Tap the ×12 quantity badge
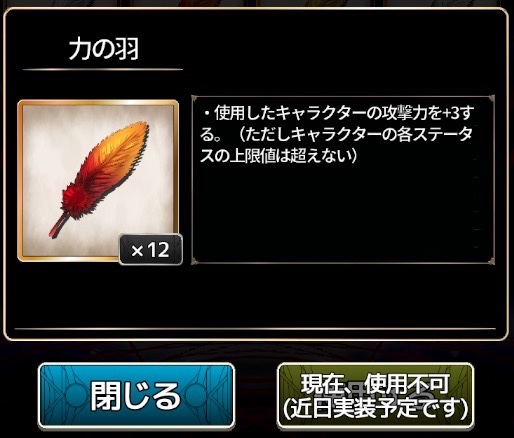 (151, 250)
